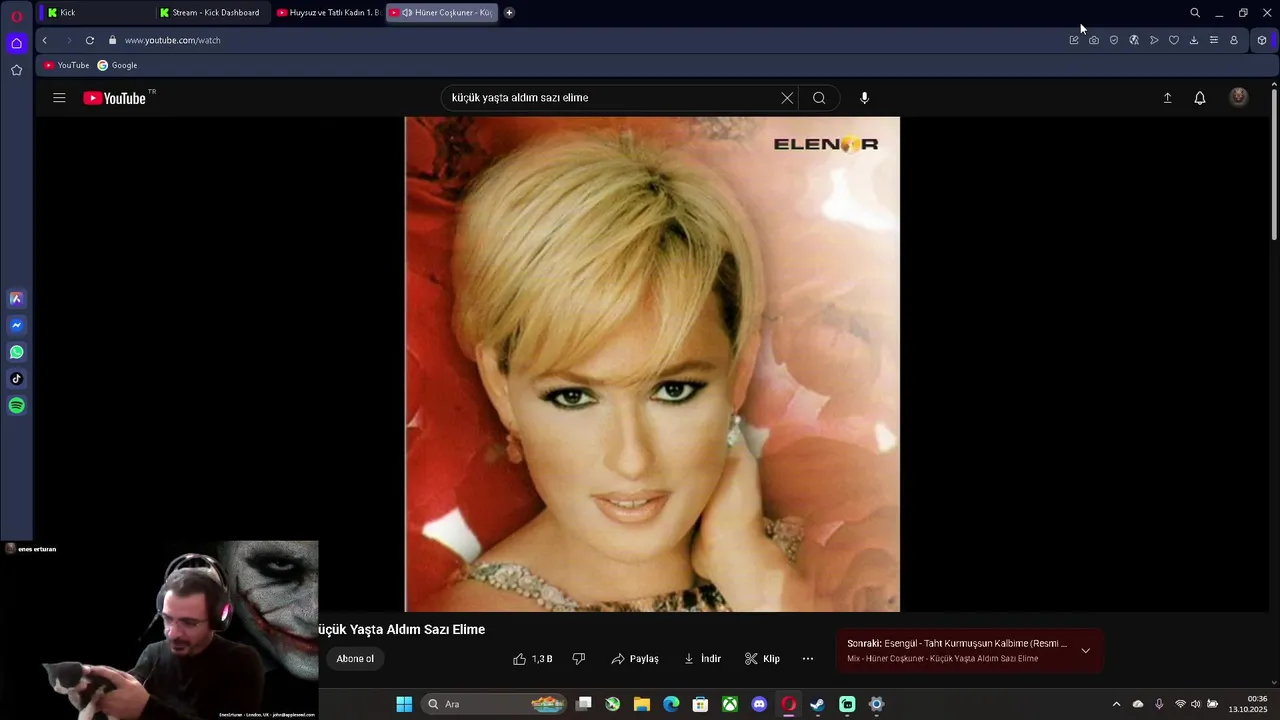Open Discord from the taskbar
The width and height of the screenshot is (1280, 720).
(x=759, y=704)
